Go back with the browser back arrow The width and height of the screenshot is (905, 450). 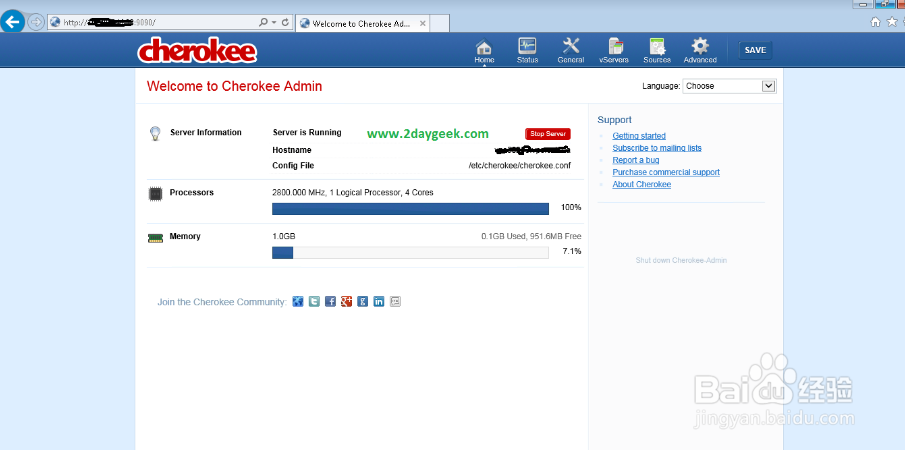pyautogui.click(x=13, y=22)
